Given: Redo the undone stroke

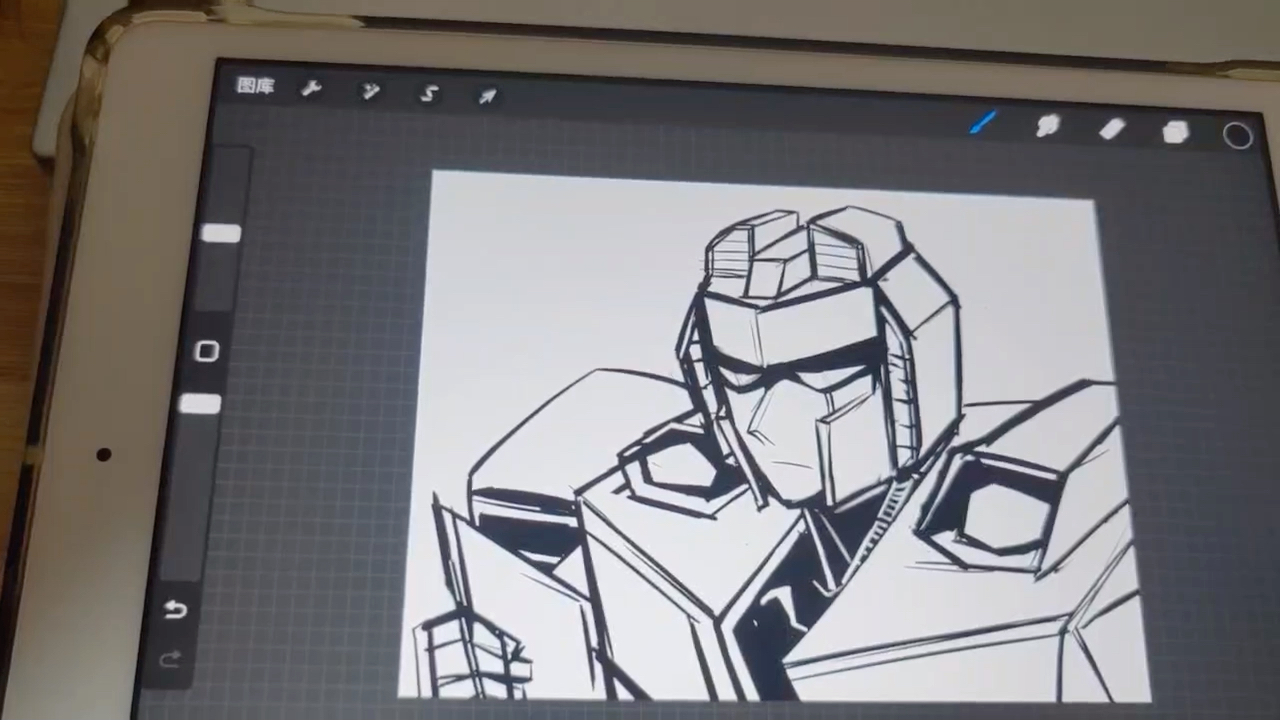Looking at the screenshot, I should point(170,658).
